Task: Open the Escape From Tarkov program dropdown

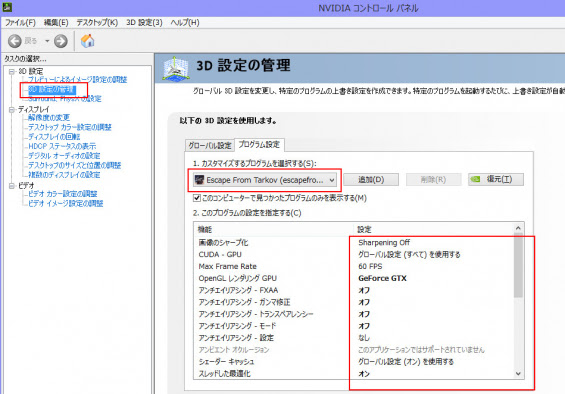Action: click(265, 180)
